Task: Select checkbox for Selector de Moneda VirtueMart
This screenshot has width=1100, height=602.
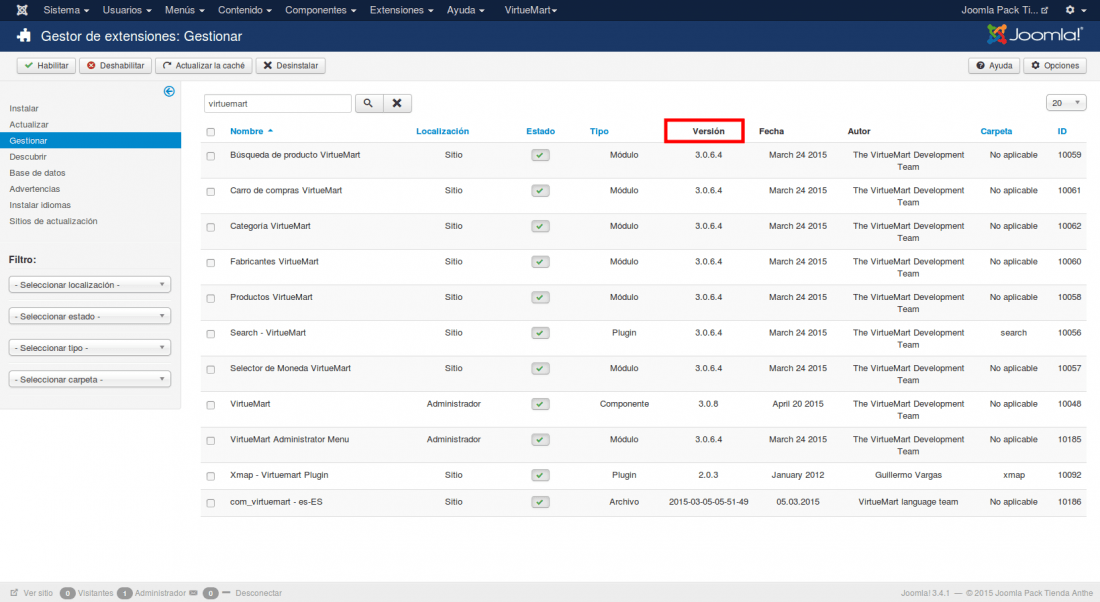Action: coord(210,369)
